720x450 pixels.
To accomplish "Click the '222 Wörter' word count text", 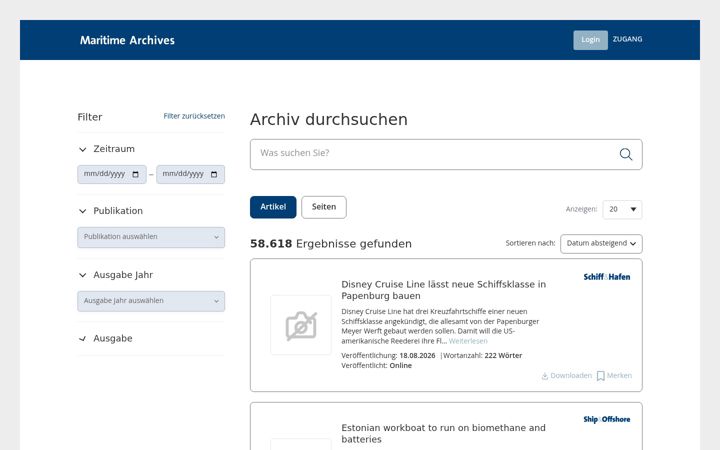I will tap(503, 355).
